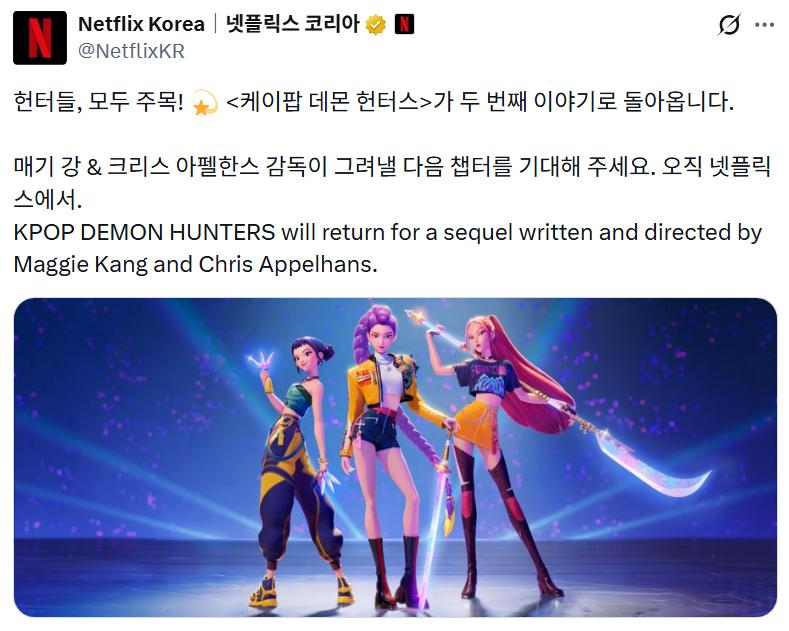This screenshot has width=789, height=631.
Task: Open the Netflix Korea profile avatar
Action: [x=40, y=38]
